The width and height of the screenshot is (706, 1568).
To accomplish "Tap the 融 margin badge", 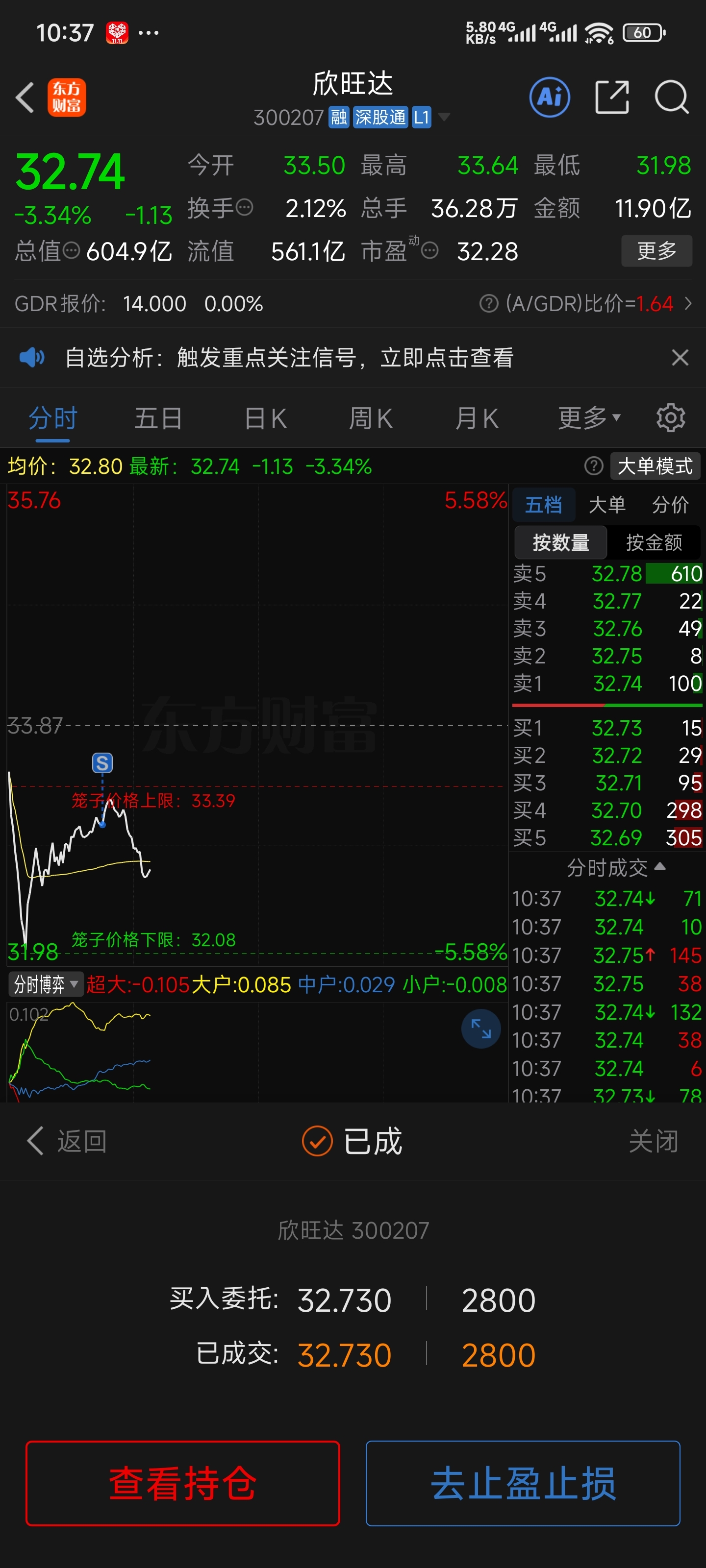I will (x=339, y=117).
